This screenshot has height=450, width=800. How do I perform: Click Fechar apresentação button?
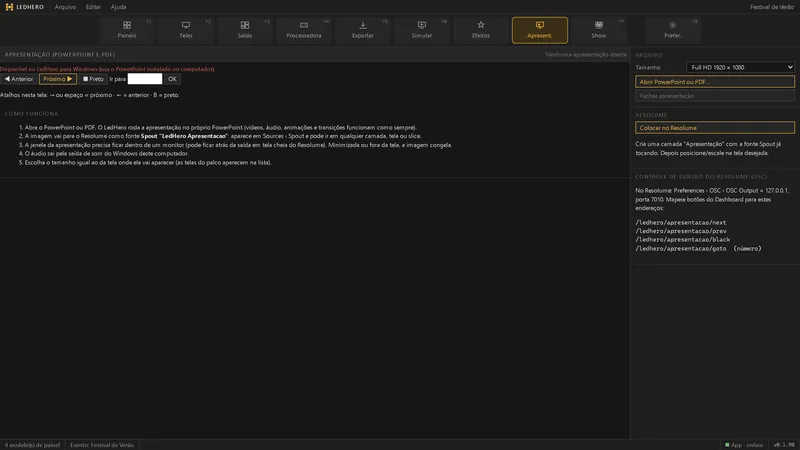715,96
